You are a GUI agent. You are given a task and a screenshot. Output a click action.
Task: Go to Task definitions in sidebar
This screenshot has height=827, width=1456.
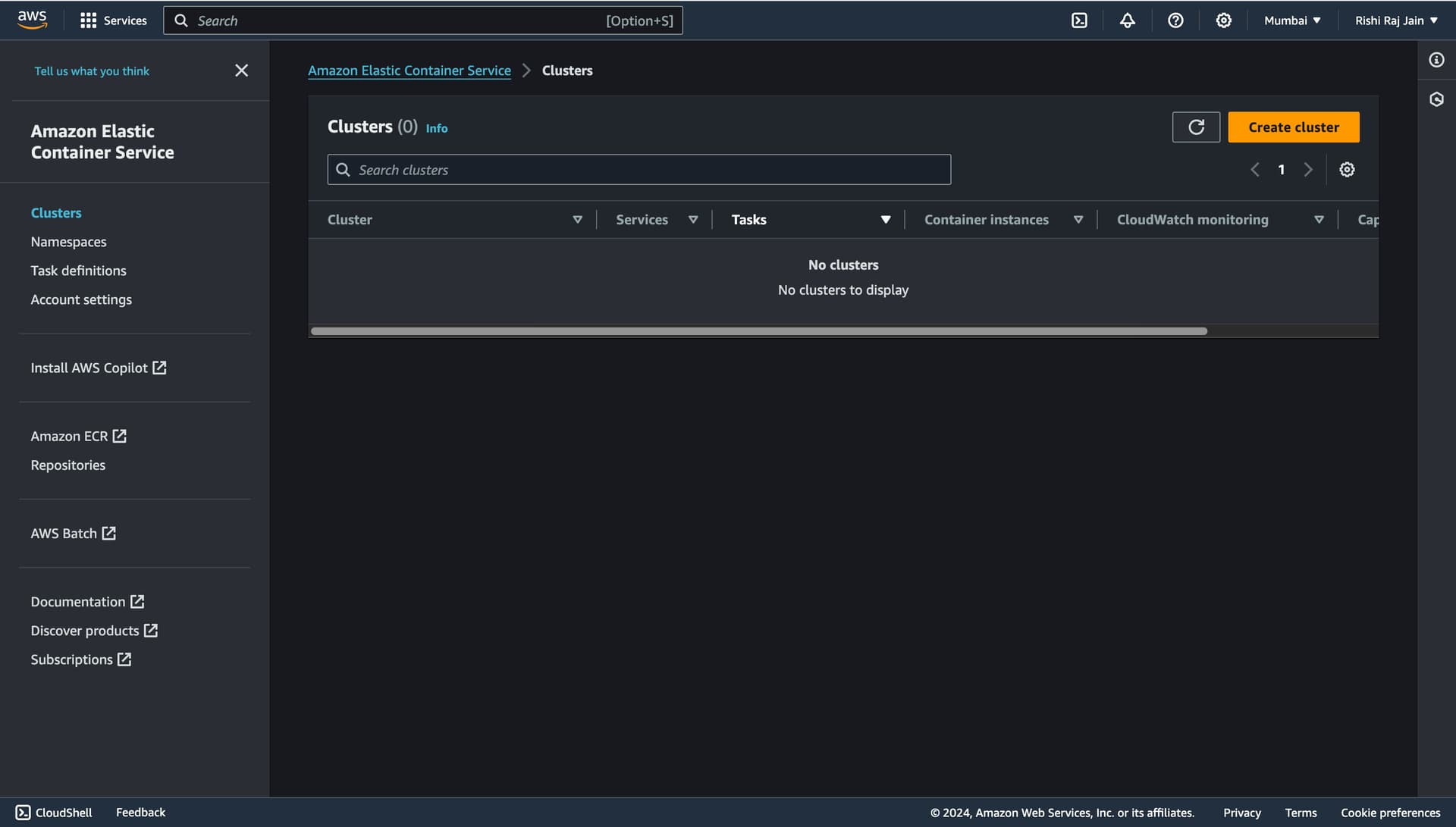coord(78,271)
